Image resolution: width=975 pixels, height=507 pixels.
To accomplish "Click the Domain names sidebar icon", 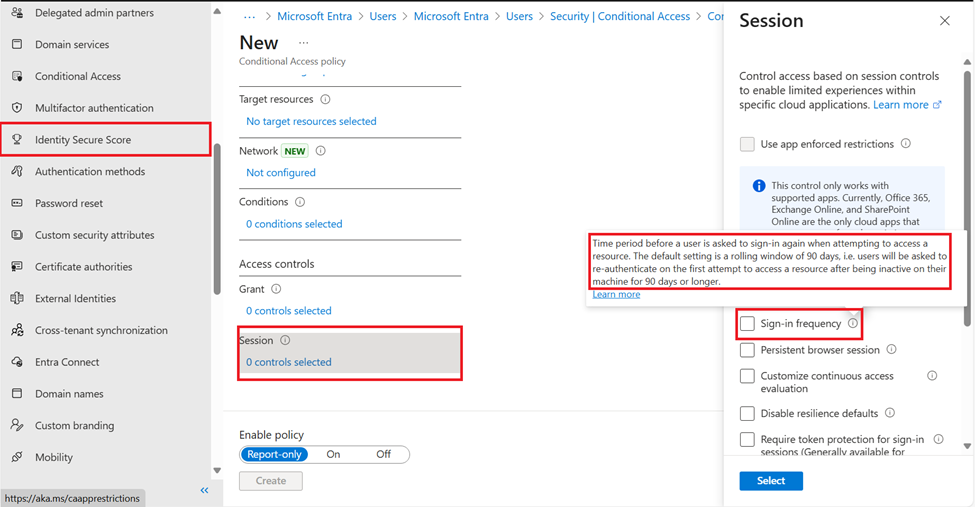I will click(17, 393).
